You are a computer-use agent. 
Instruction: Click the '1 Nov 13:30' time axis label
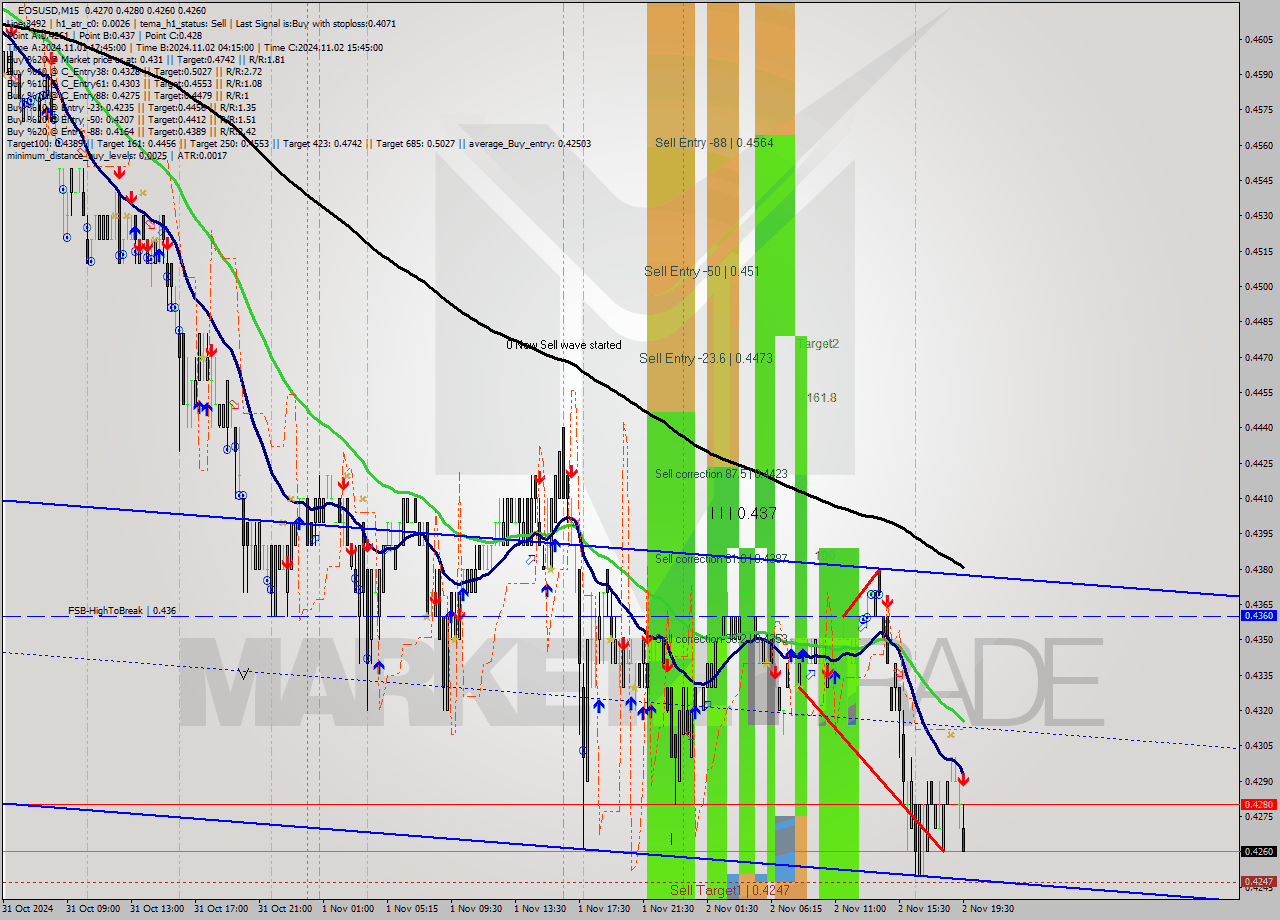tap(540, 909)
